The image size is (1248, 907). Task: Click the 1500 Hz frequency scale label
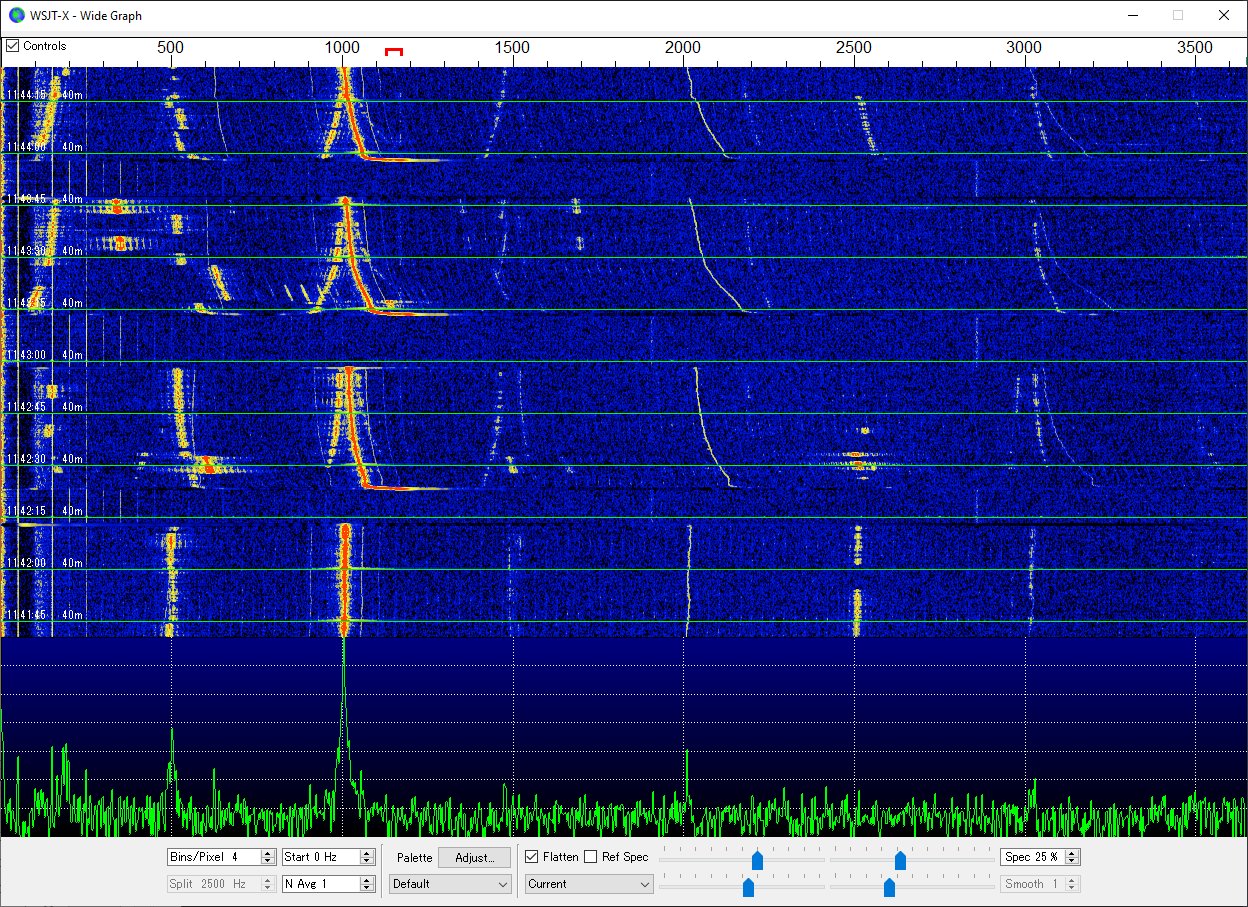click(x=512, y=47)
